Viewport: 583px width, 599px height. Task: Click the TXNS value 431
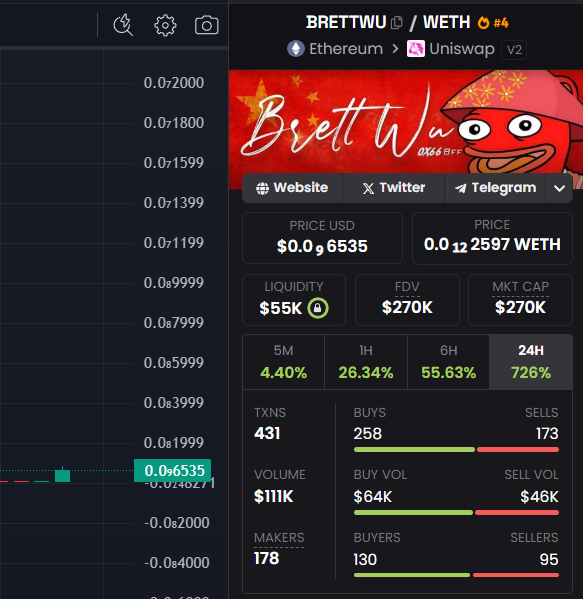click(267, 434)
